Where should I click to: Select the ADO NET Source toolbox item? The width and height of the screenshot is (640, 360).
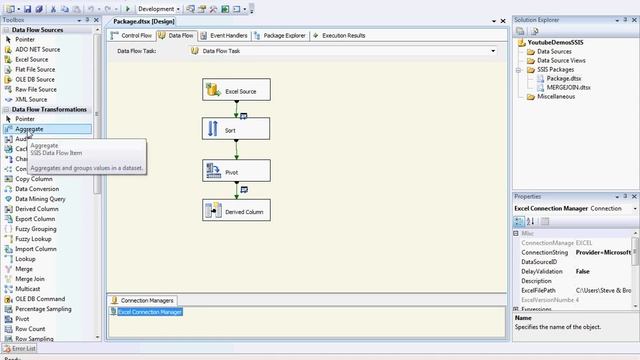[38, 49]
